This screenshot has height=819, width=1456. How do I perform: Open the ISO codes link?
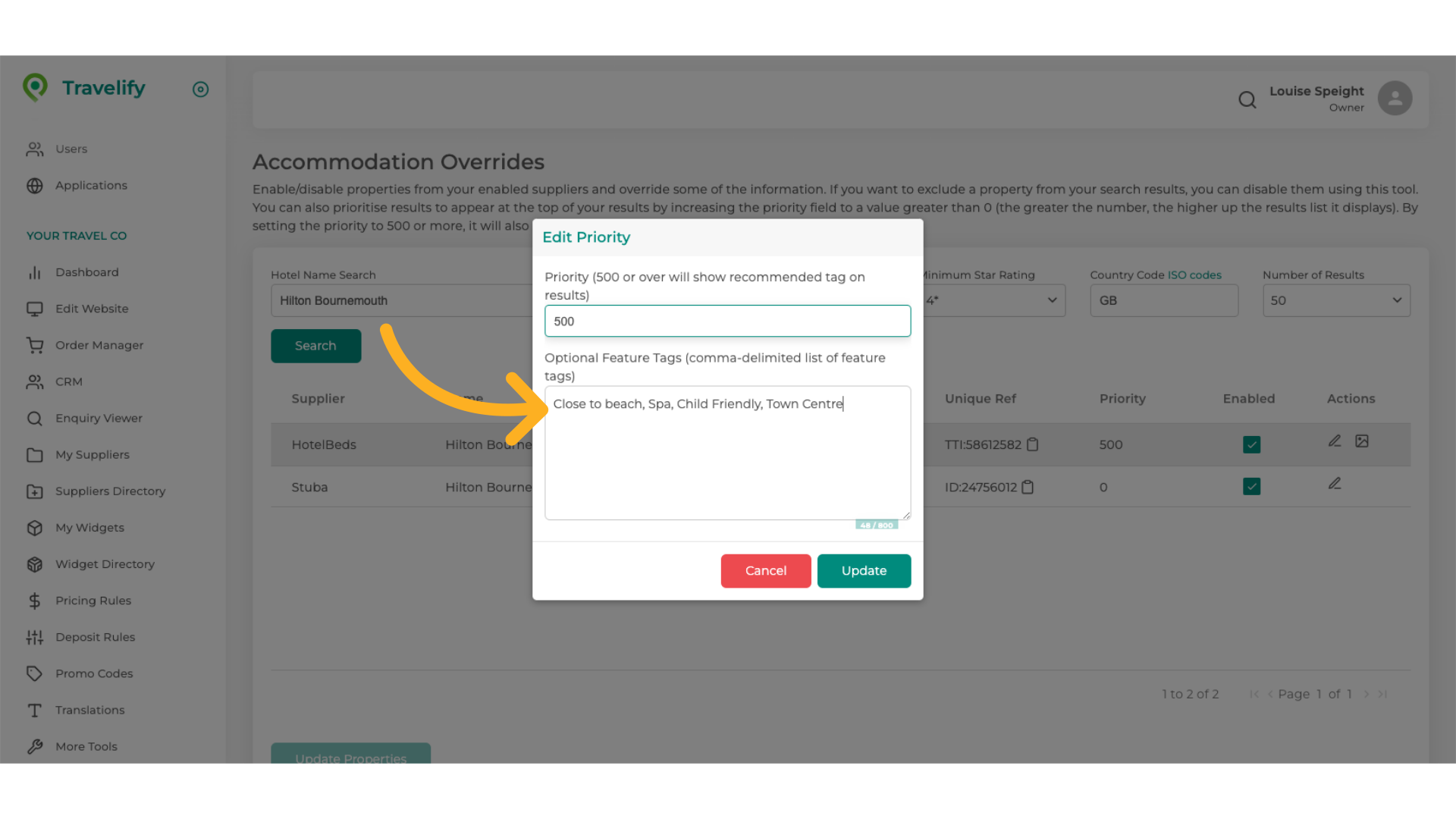pos(1194,275)
